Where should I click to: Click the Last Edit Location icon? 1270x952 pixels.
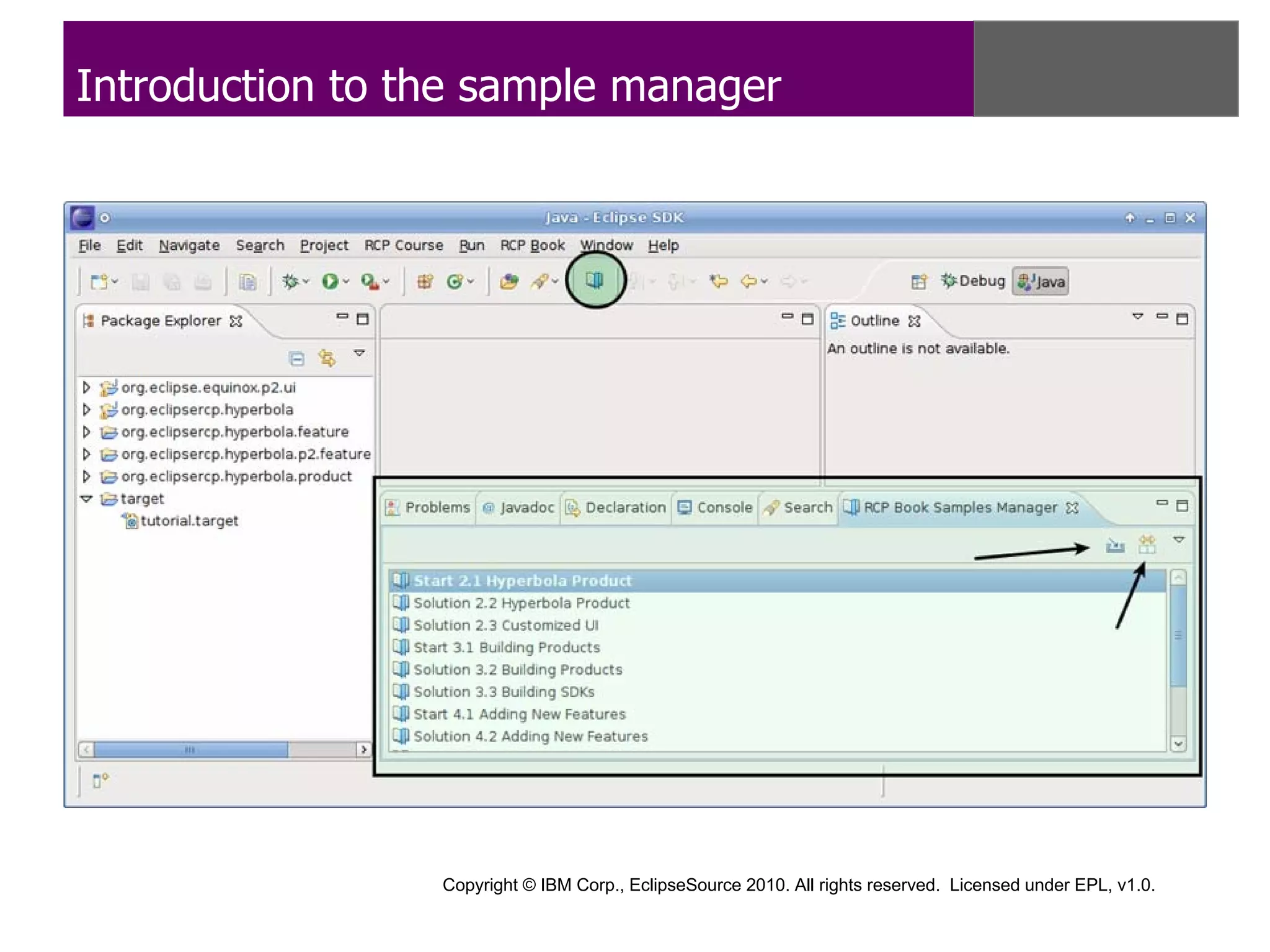(719, 282)
